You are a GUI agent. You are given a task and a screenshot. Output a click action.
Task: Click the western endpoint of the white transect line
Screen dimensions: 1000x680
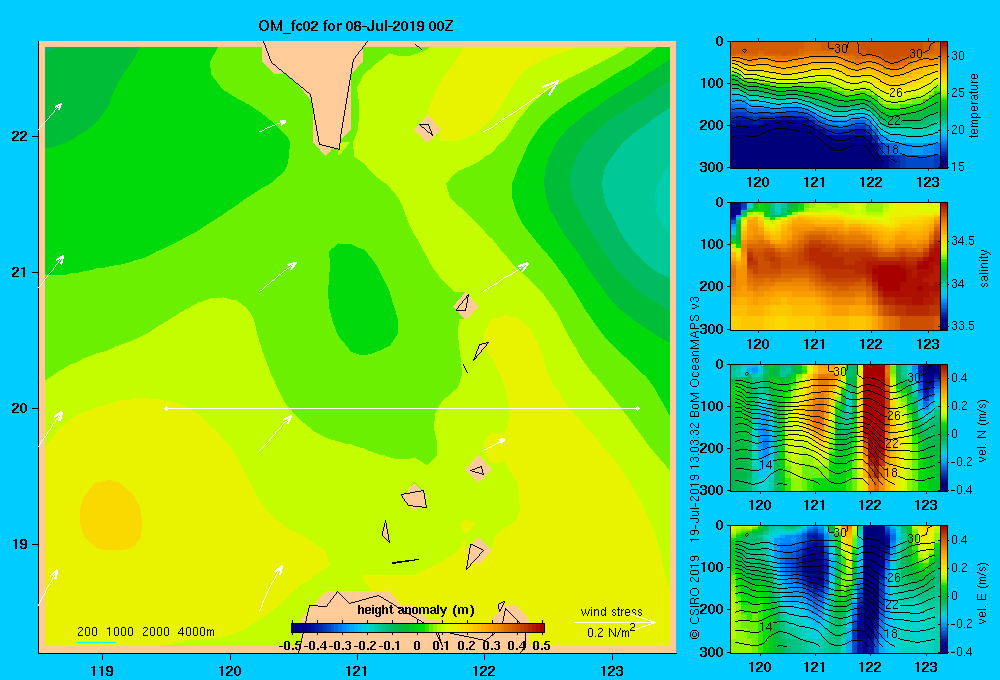pos(166,408)
